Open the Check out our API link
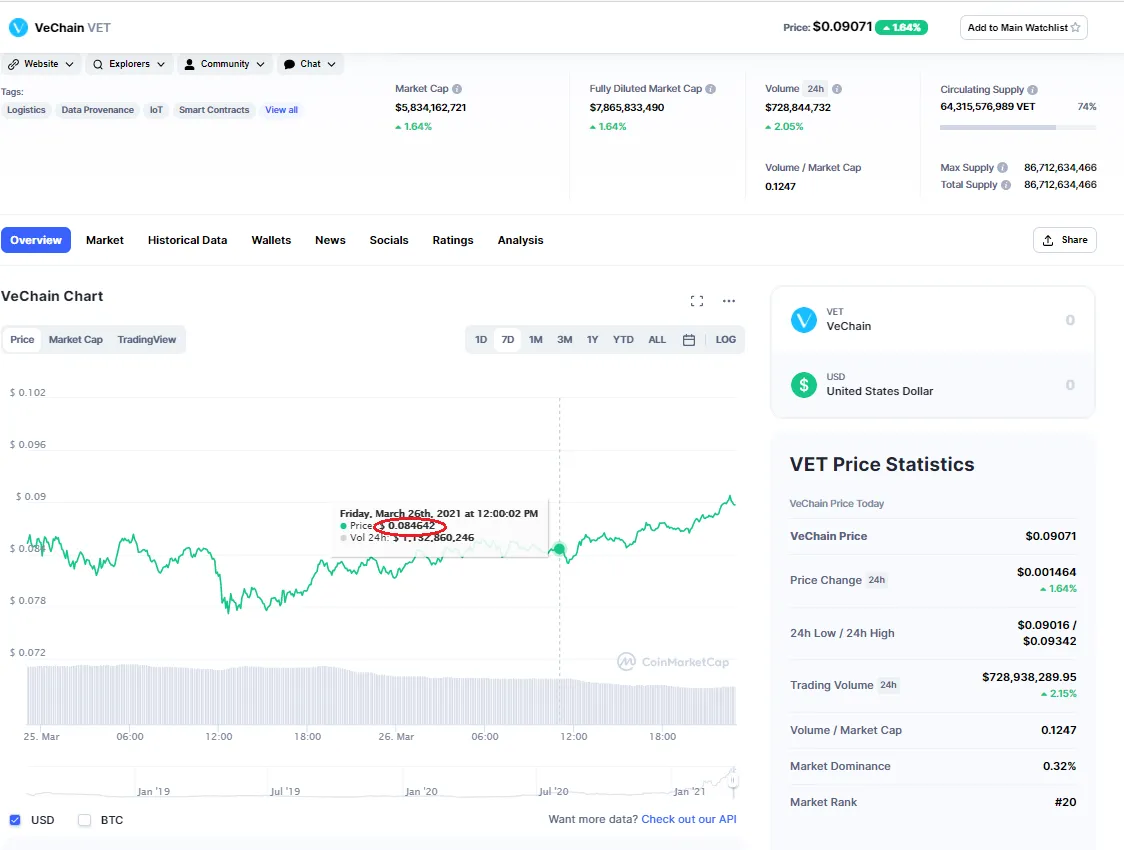1124x850 pixels. (688, 819)
